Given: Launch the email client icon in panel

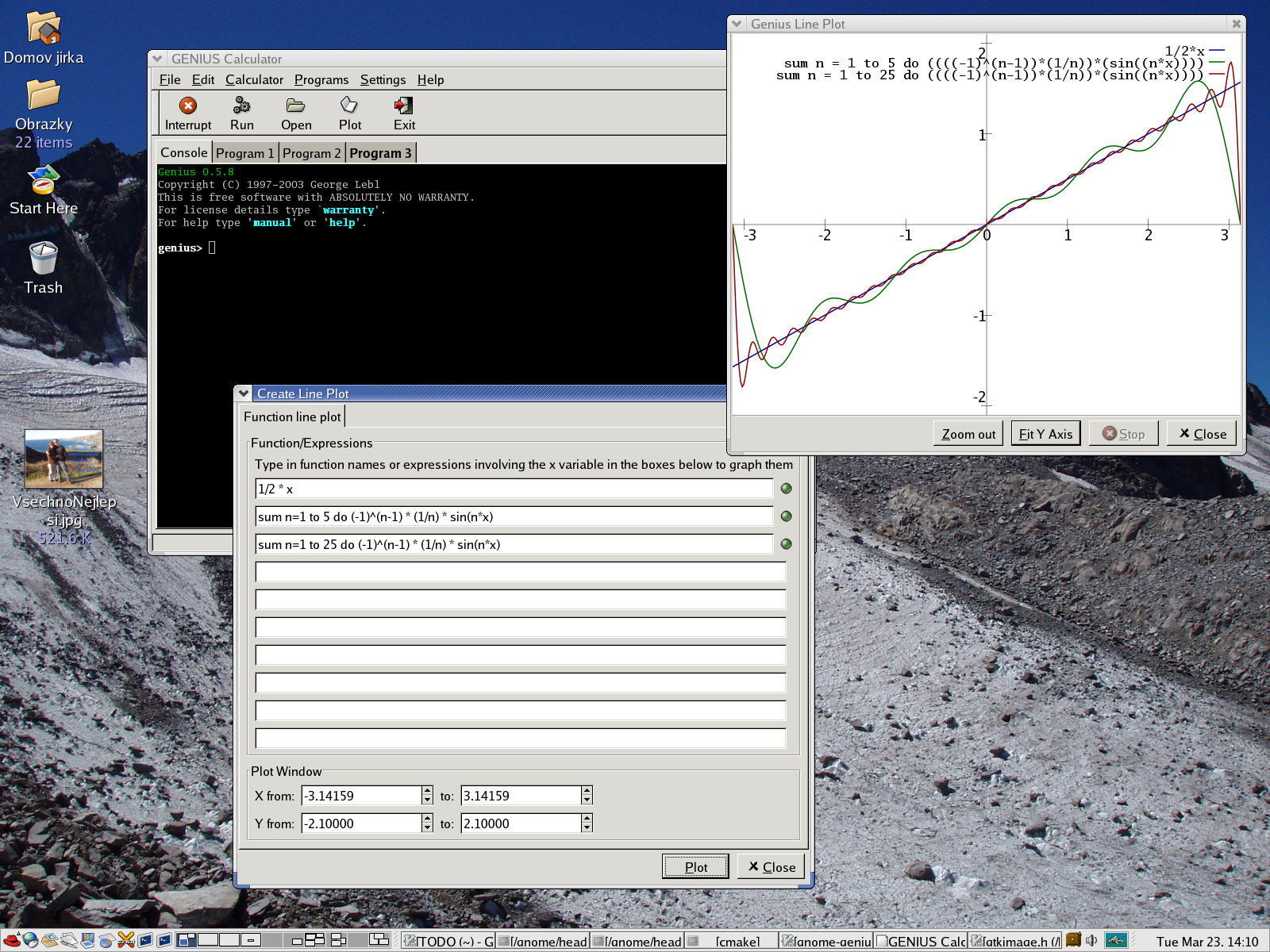Looking at the screenshot, I should tap(49, 941).
